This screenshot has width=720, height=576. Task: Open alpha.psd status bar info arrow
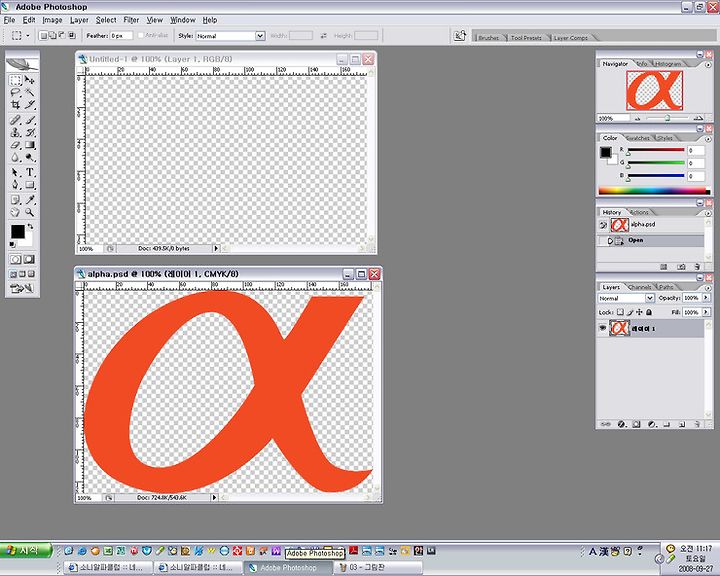point(214,497)
